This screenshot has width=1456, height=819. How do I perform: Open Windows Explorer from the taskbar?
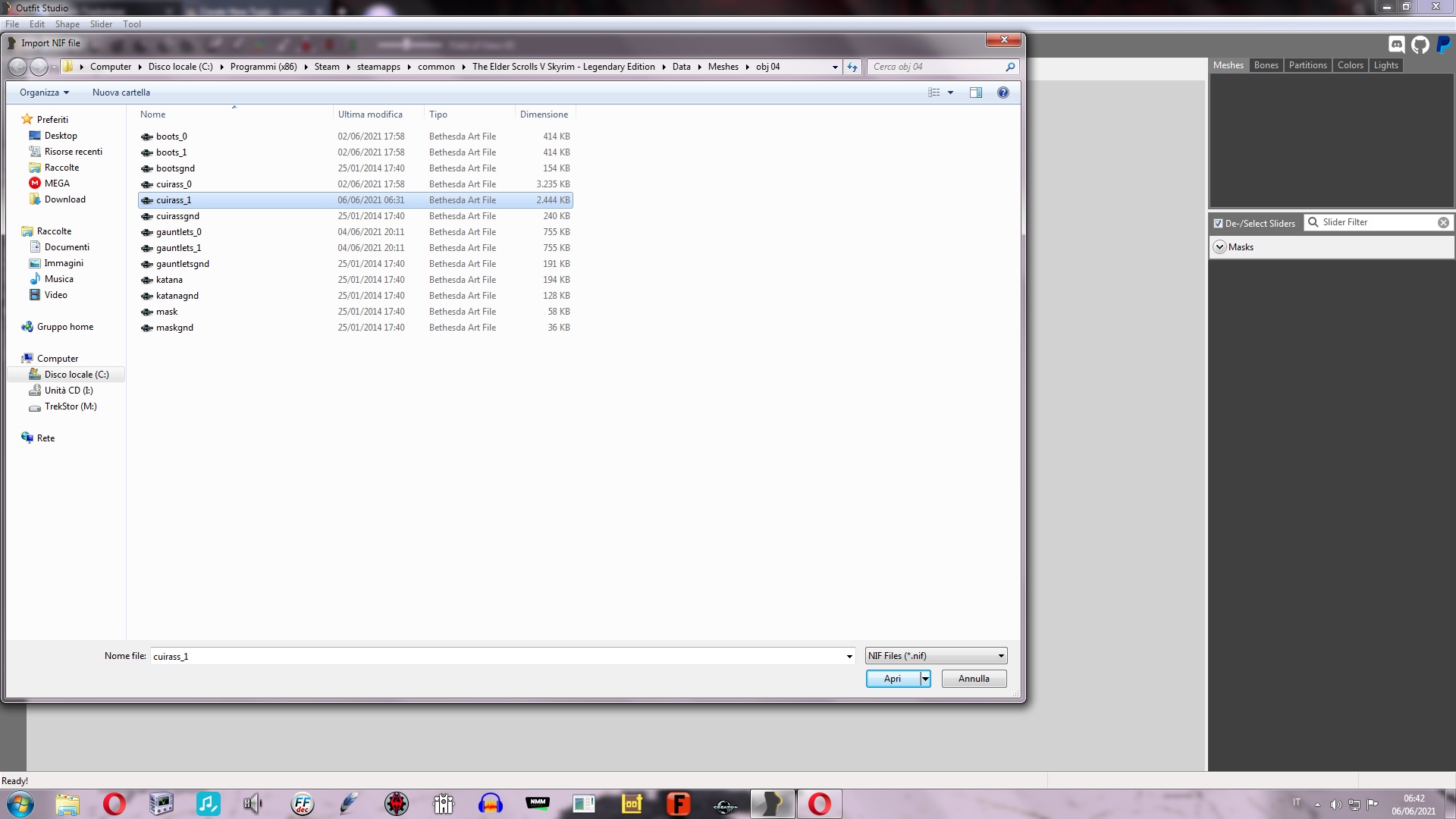[67, 804]
